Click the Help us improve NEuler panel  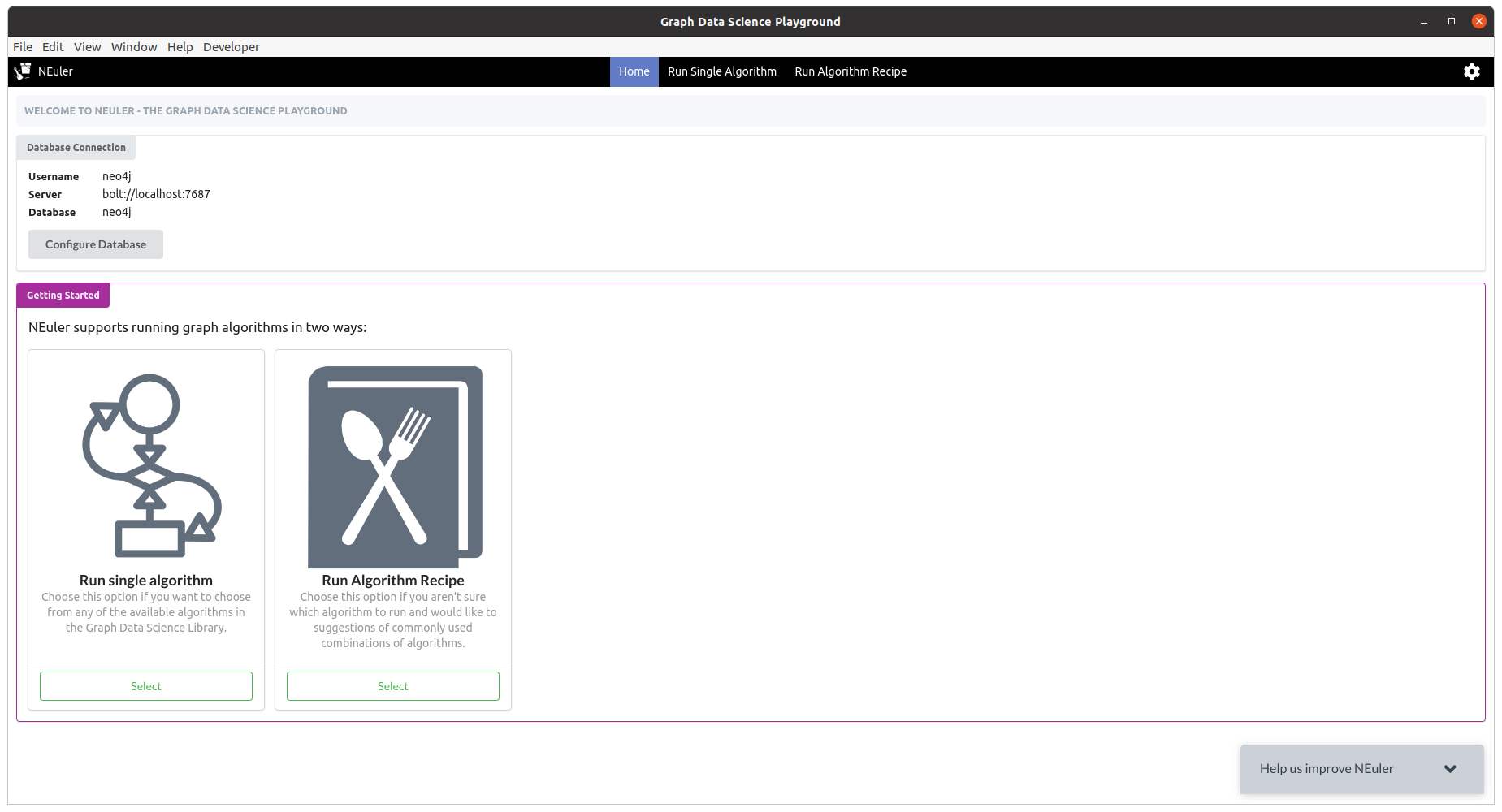pos(1362,769)
